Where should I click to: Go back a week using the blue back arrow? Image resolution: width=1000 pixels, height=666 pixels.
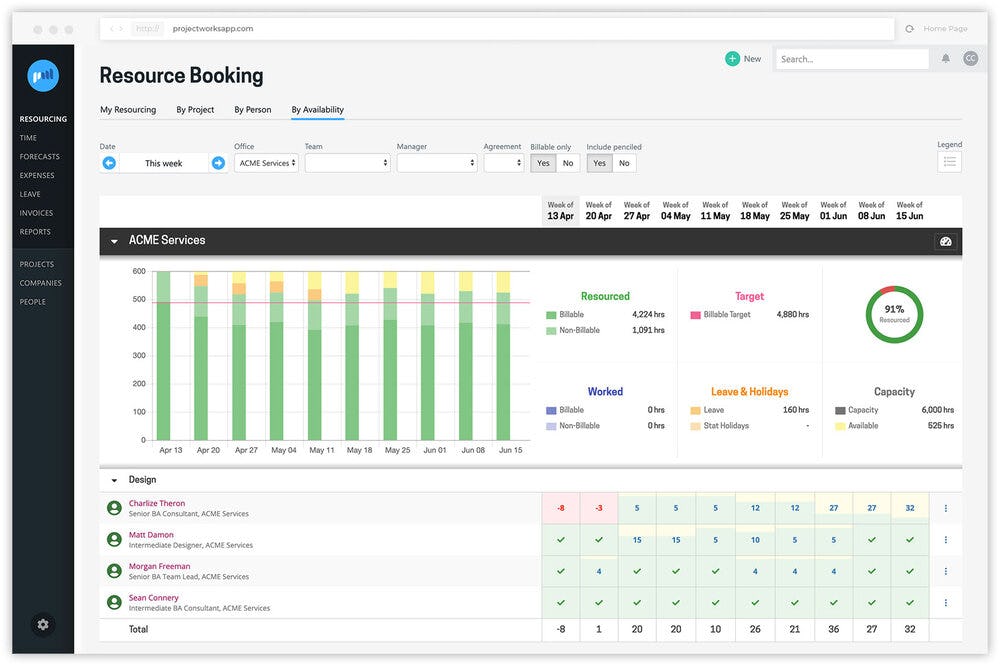[x=109, y=161]
